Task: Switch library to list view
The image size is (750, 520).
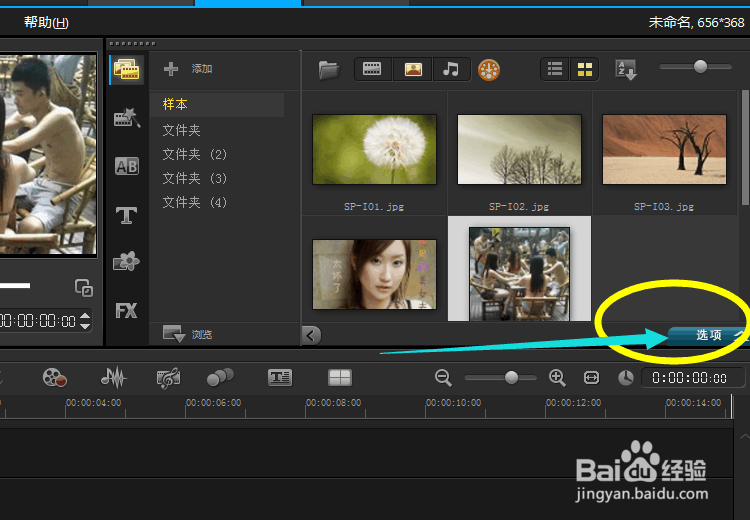Action: (555, 69)
